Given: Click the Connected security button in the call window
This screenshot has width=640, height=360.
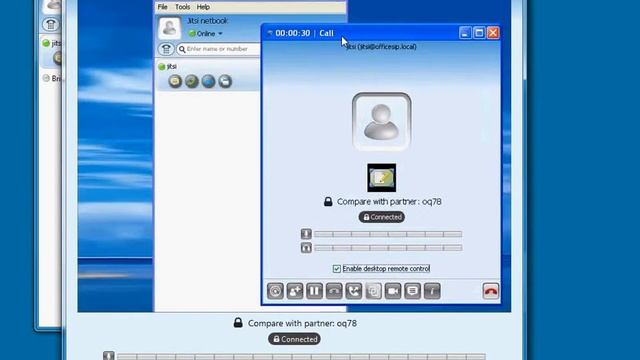Looking at the screenshot, I should click(x=382, y=217).
